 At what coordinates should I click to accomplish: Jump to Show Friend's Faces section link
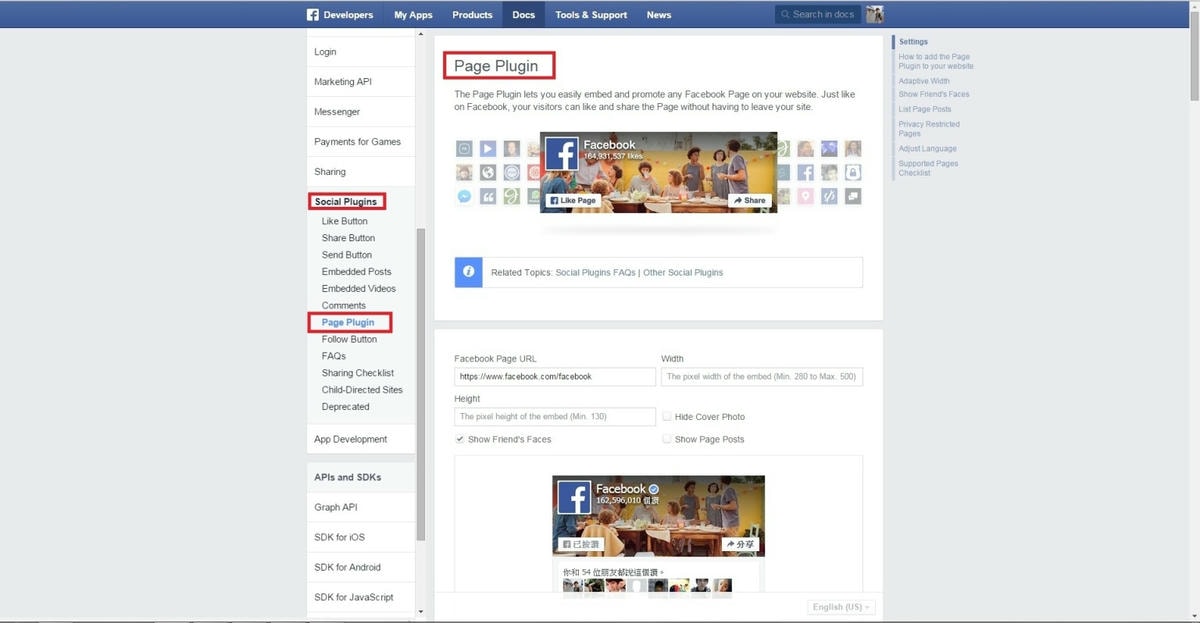[934, 94]
